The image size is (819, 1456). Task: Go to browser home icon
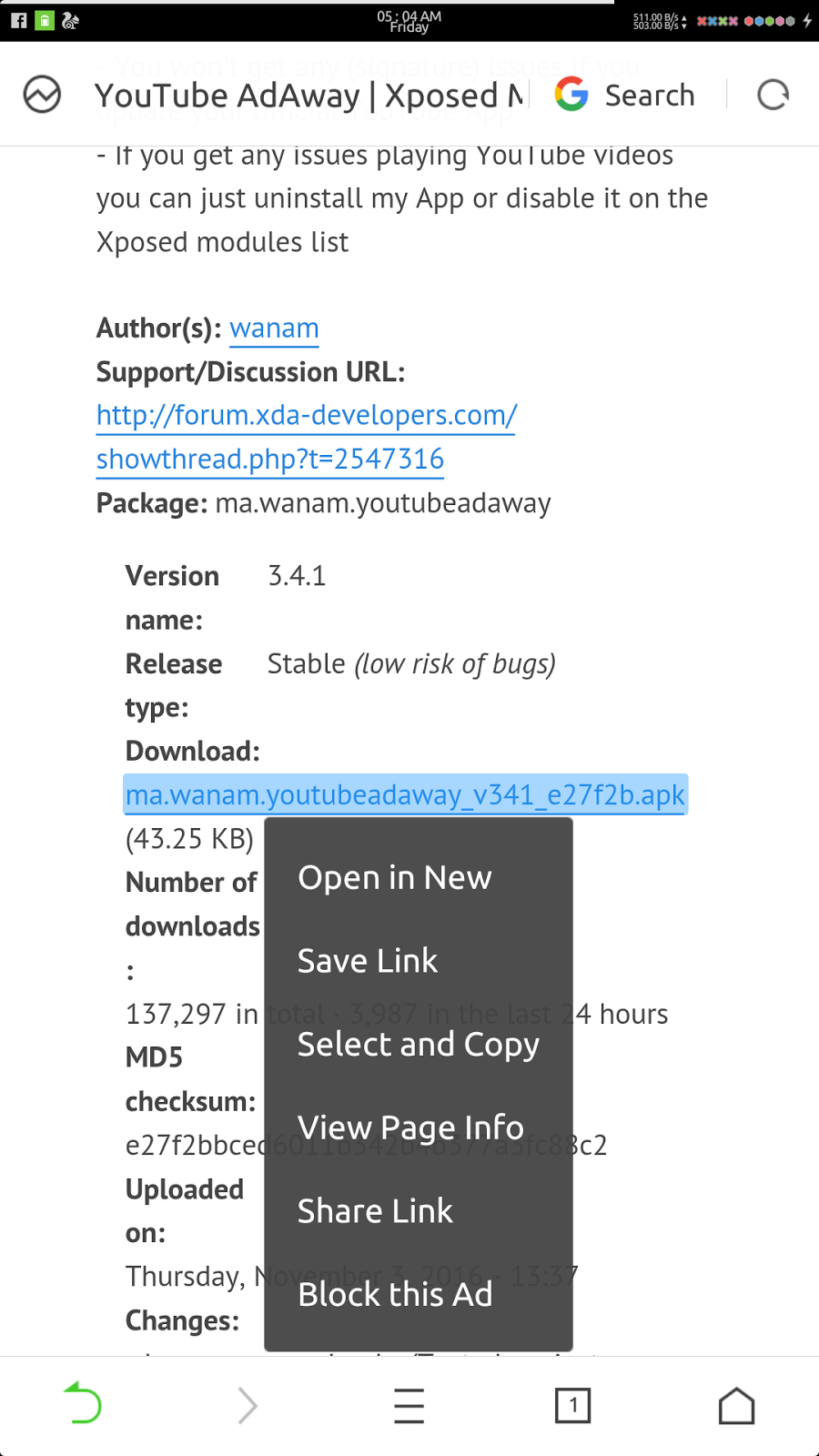click(x=736, y=1405)
